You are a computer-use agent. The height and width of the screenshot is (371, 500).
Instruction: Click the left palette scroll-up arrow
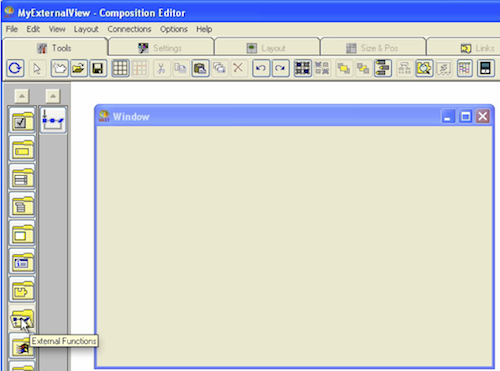tap(22, 96)
